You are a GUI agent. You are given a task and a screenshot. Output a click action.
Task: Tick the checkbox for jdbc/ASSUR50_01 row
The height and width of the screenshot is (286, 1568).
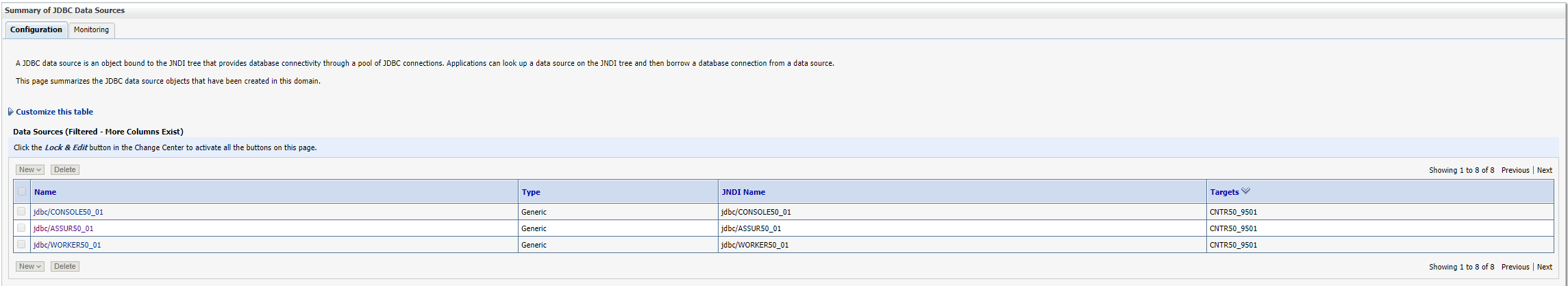pyautogui.click(x=21, y=228)
